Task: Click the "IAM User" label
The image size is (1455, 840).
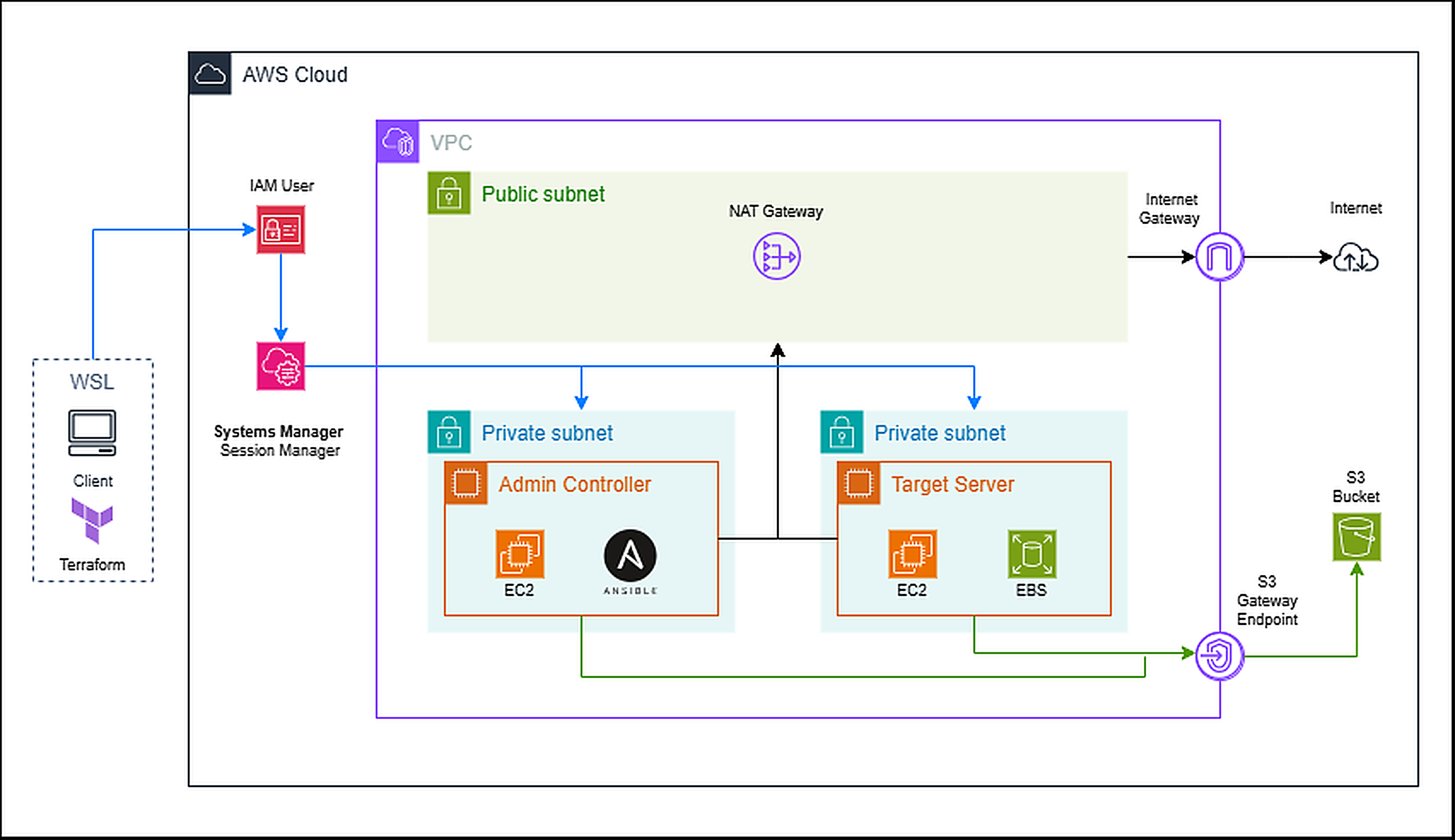Action: click(x=282, y=185)
